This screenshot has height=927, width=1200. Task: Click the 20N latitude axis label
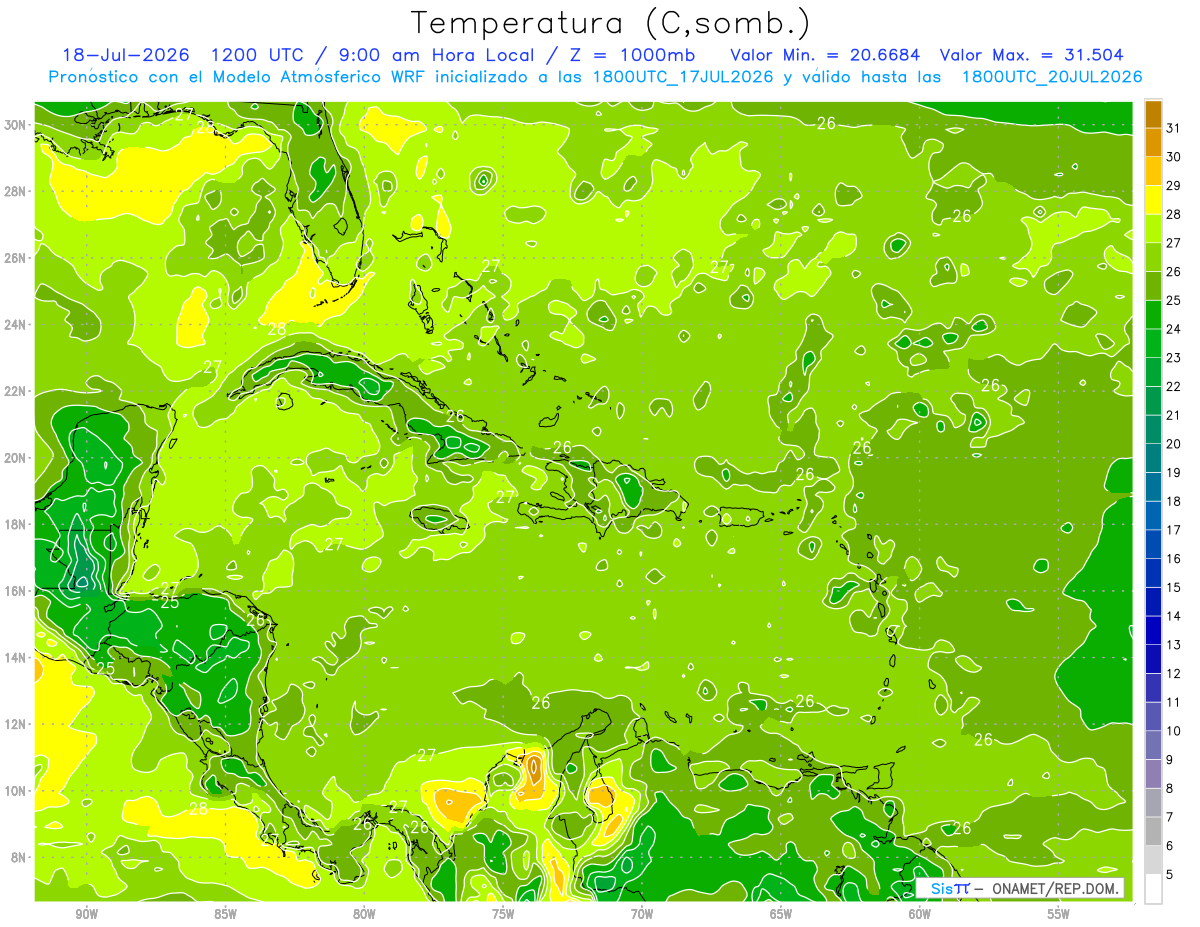(x=15, y=458)
